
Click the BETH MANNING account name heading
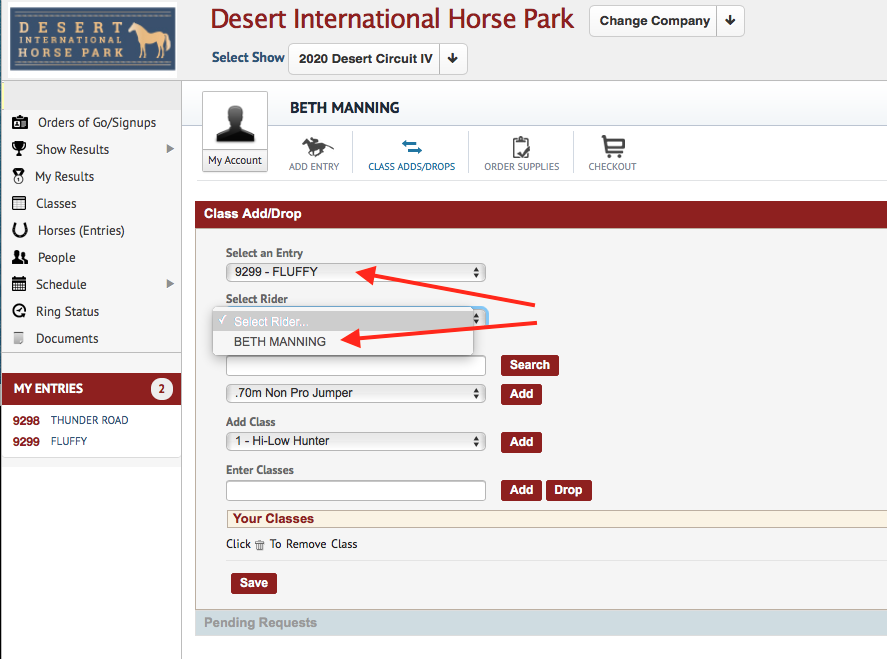[345, 107]
